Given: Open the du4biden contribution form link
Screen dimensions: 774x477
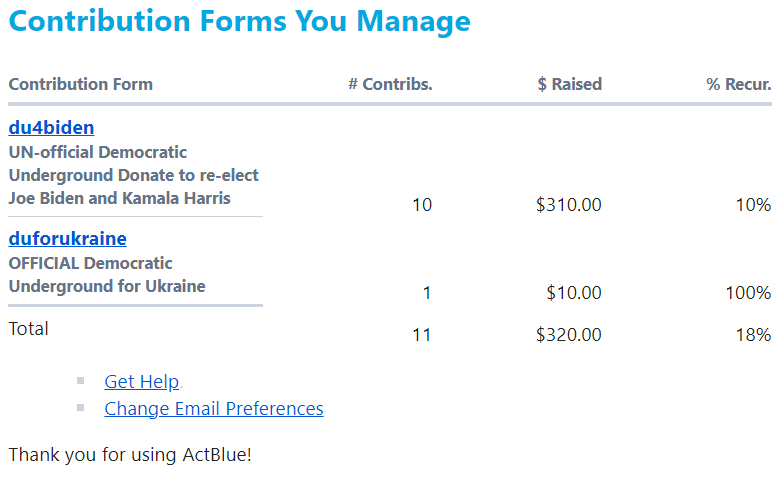Looking at the screenshot, I should 51,128.
